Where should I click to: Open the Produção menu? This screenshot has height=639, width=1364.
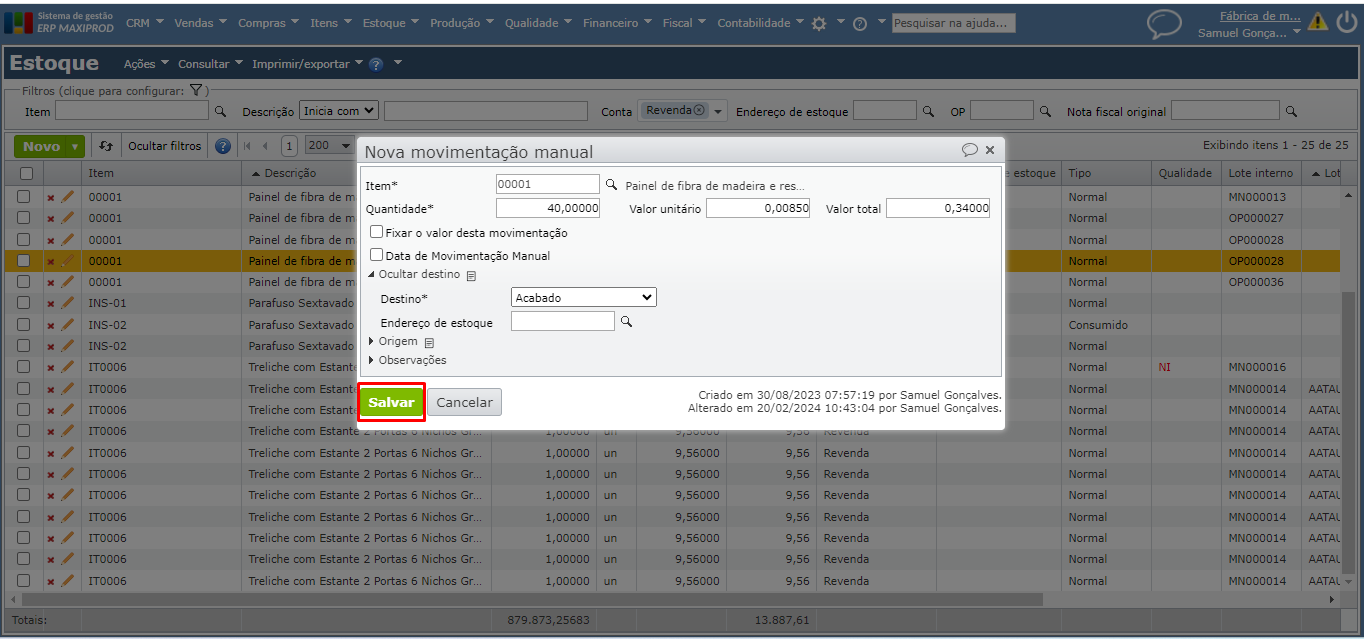tap(463, 23)
